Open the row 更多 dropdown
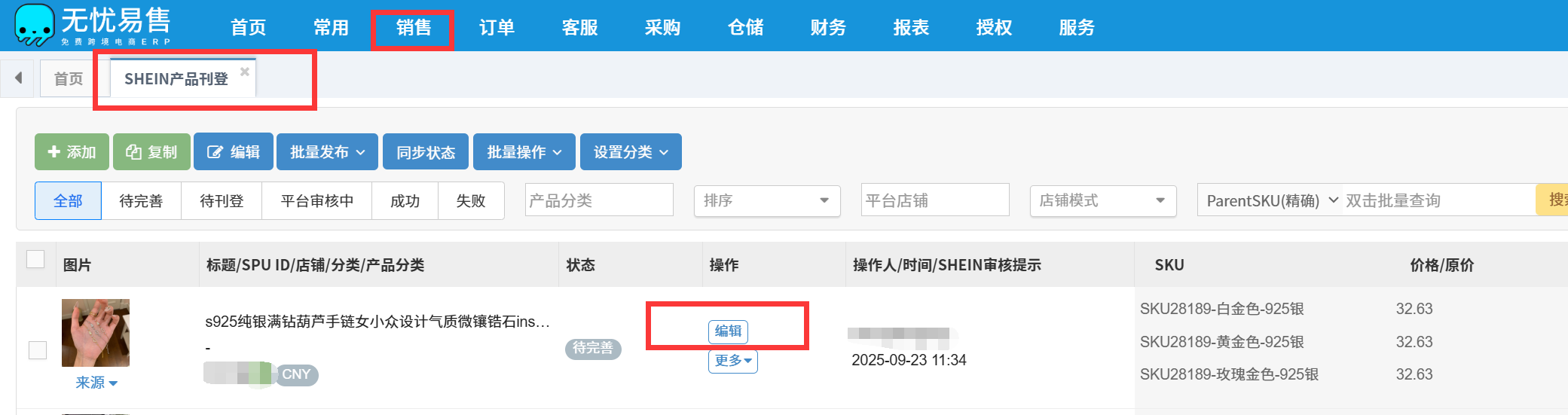The width and height of the screenshot is (1568, 415). [x=732, y=361]
